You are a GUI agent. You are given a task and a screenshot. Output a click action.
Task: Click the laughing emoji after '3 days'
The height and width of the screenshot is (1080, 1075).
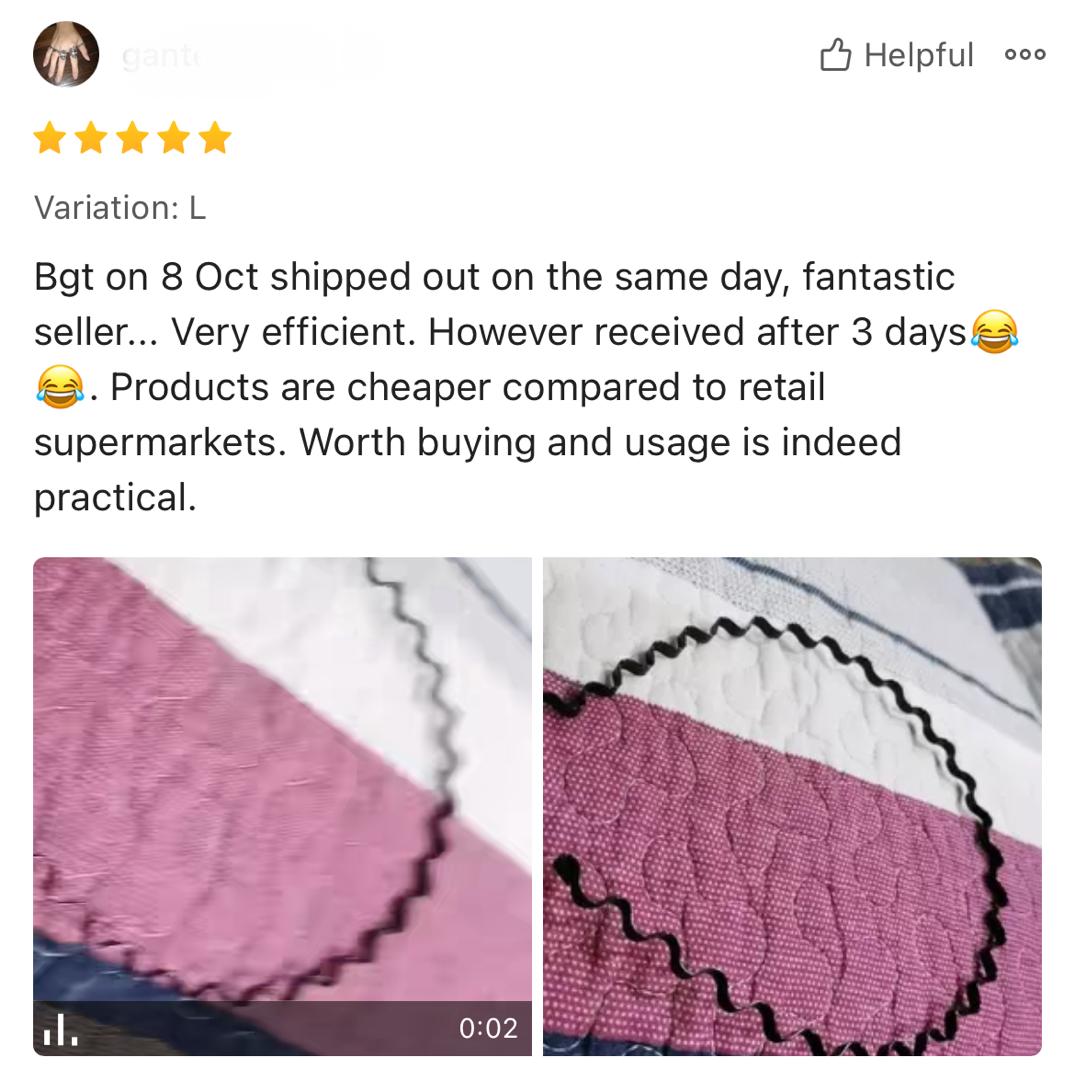click(x=994, y=332)
